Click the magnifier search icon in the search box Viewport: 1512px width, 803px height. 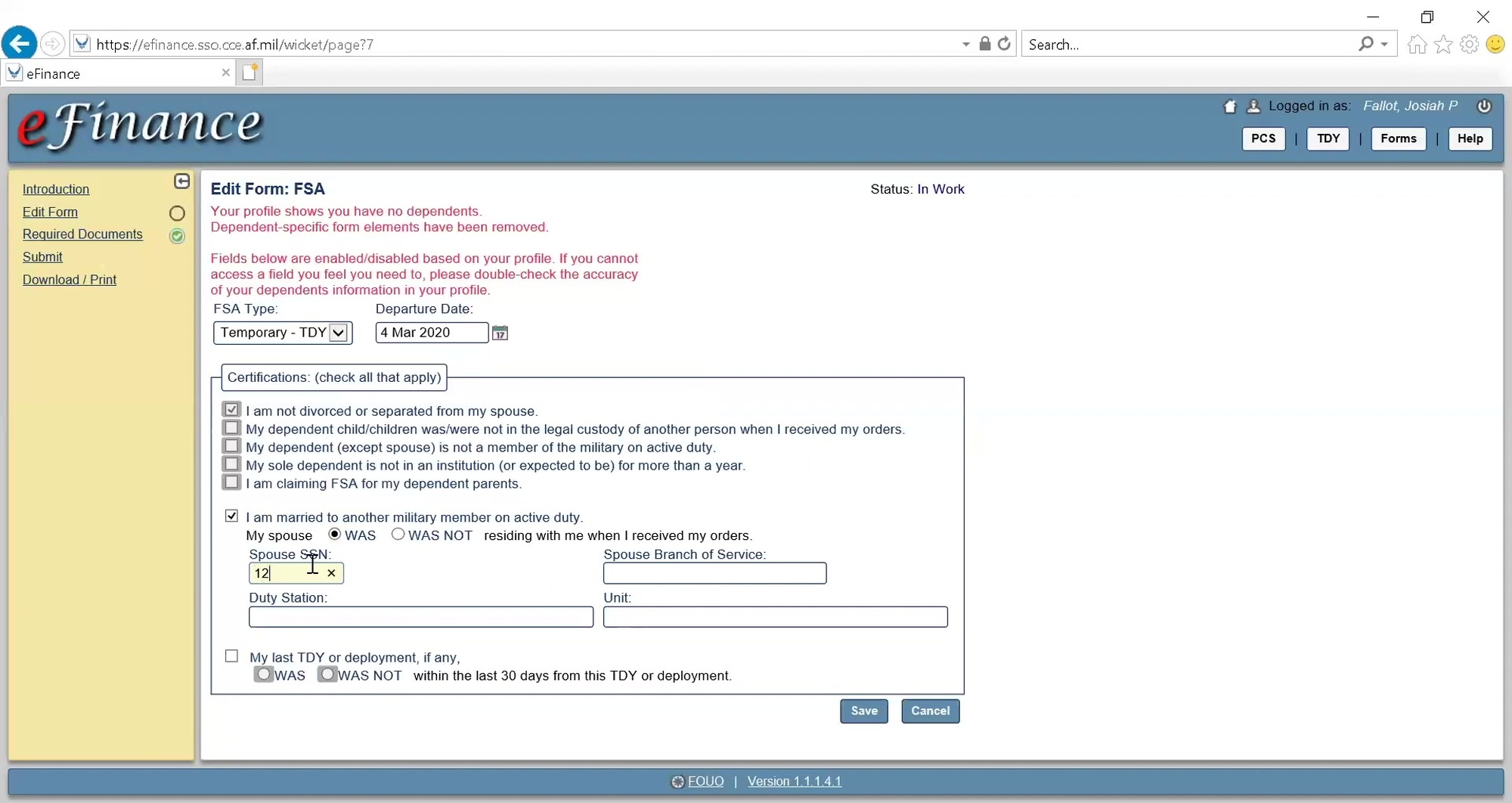[1365, 44]
